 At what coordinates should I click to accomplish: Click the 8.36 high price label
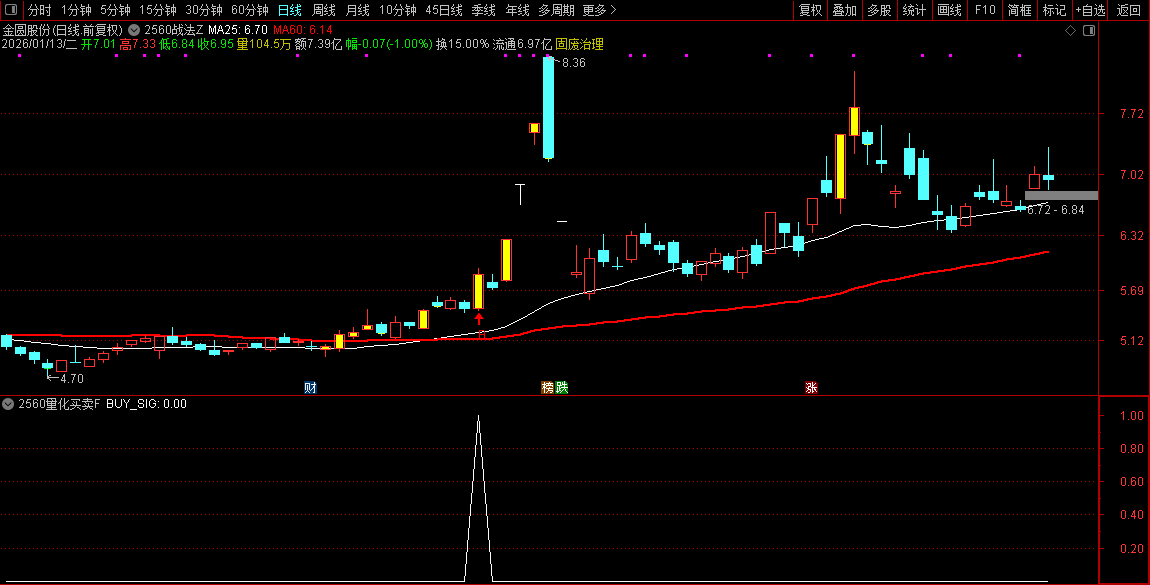coord(574,63)
